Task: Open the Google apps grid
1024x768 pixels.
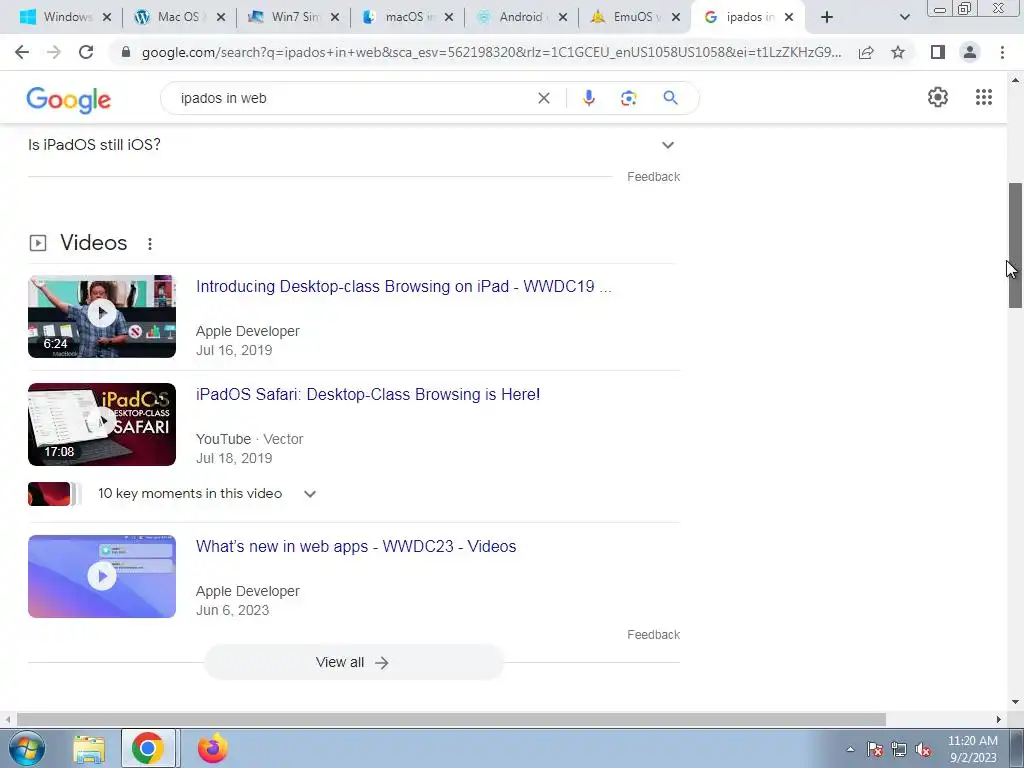Action: click(984, 97)
